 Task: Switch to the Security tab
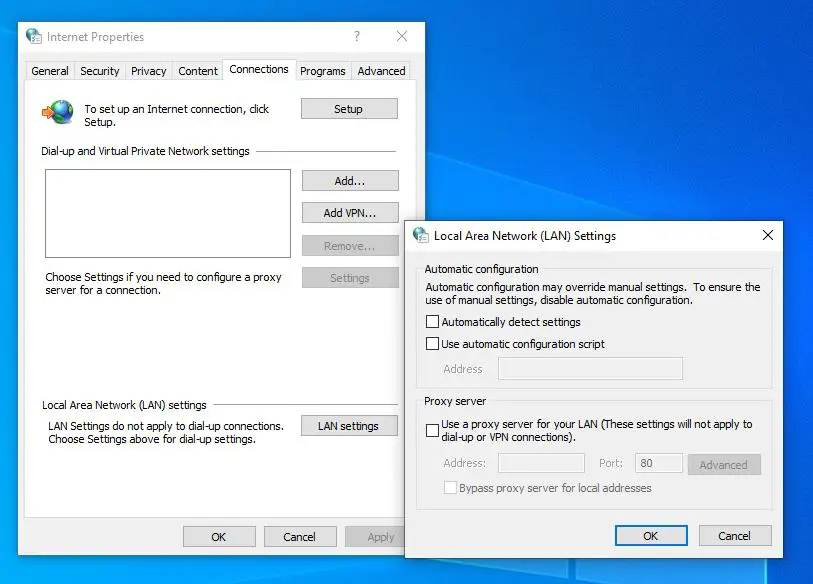coord(99,71)
